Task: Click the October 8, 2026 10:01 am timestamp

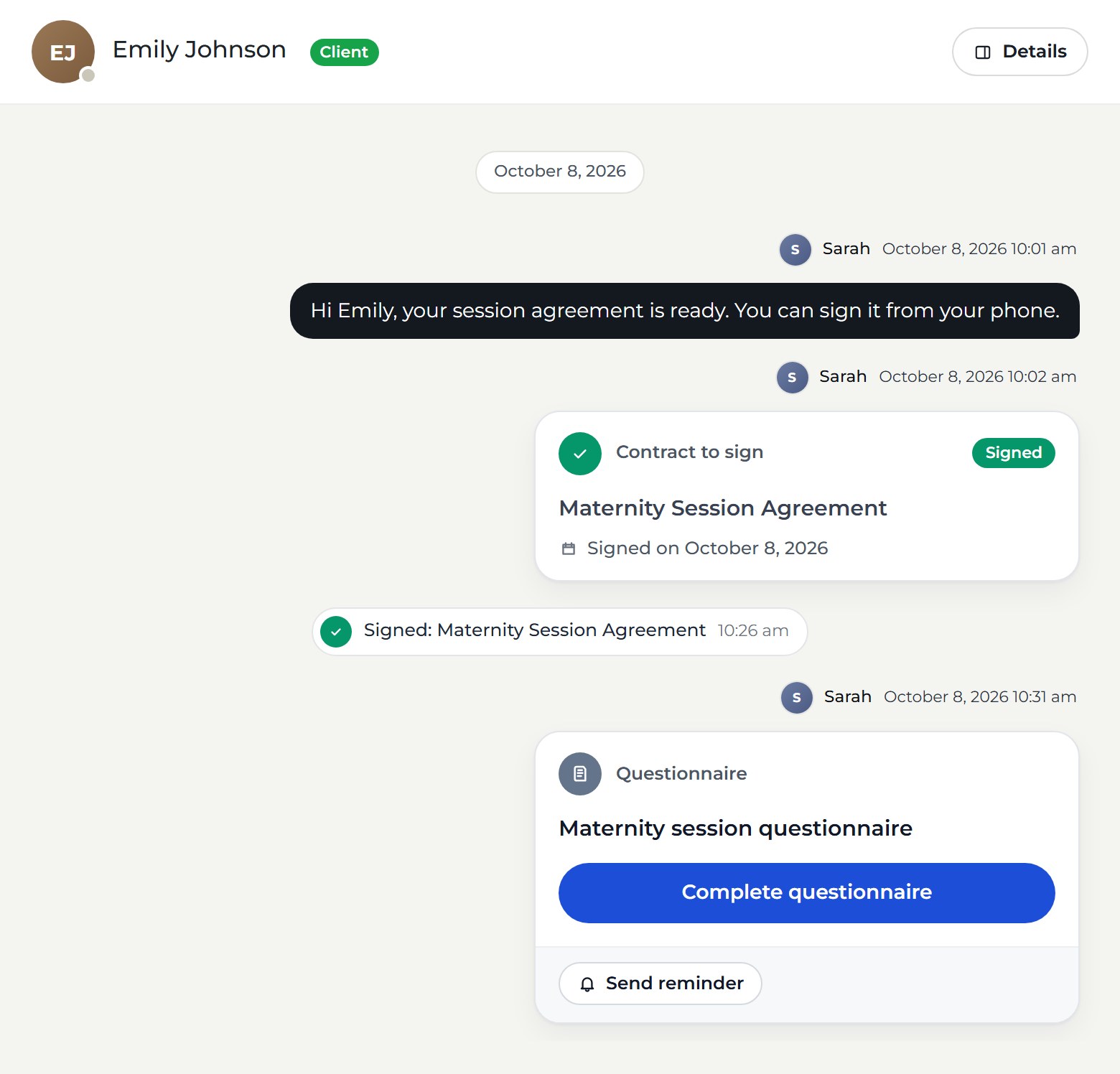Action: point(979,249)
